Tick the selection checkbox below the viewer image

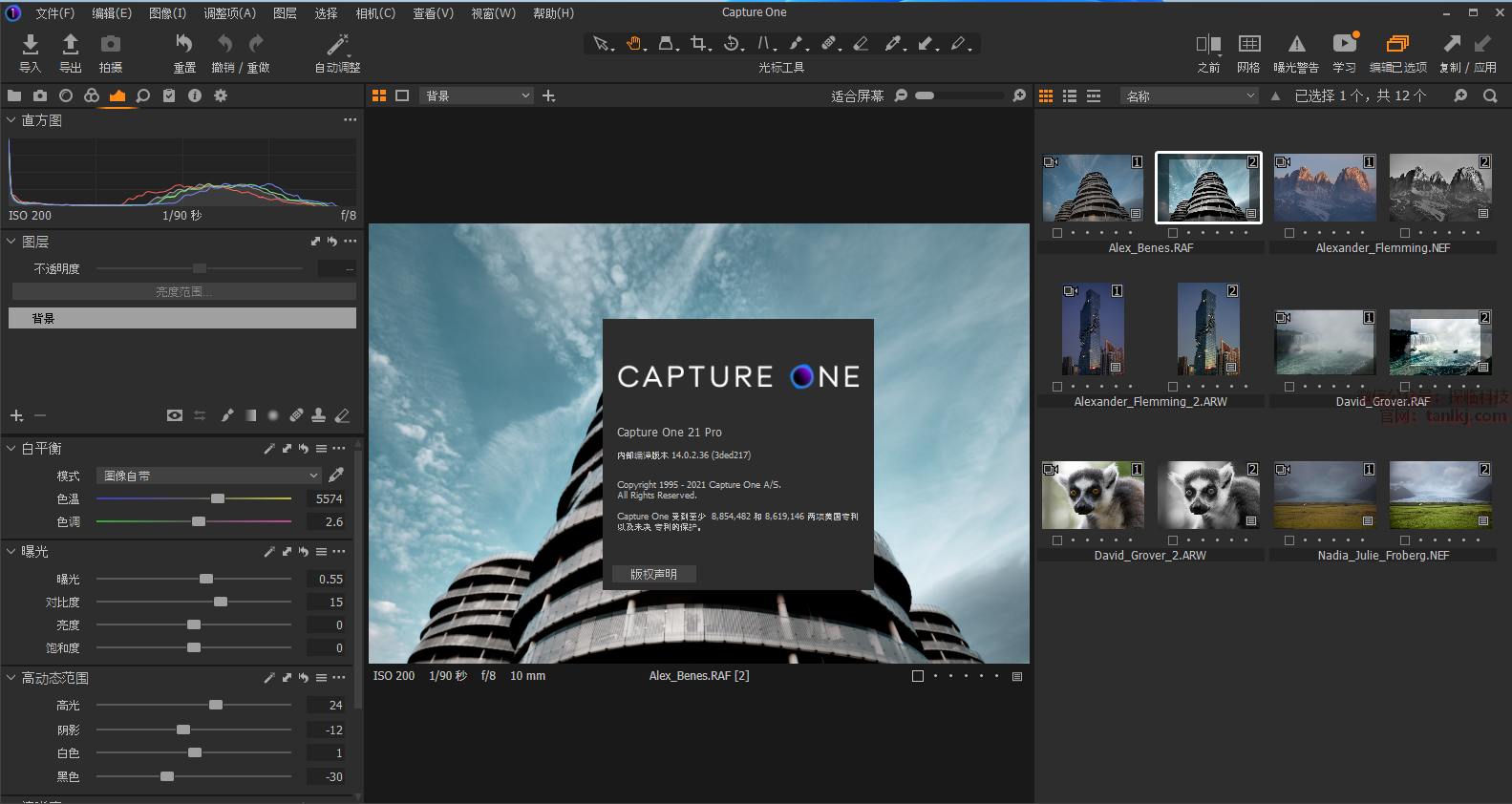coord(918,676)
